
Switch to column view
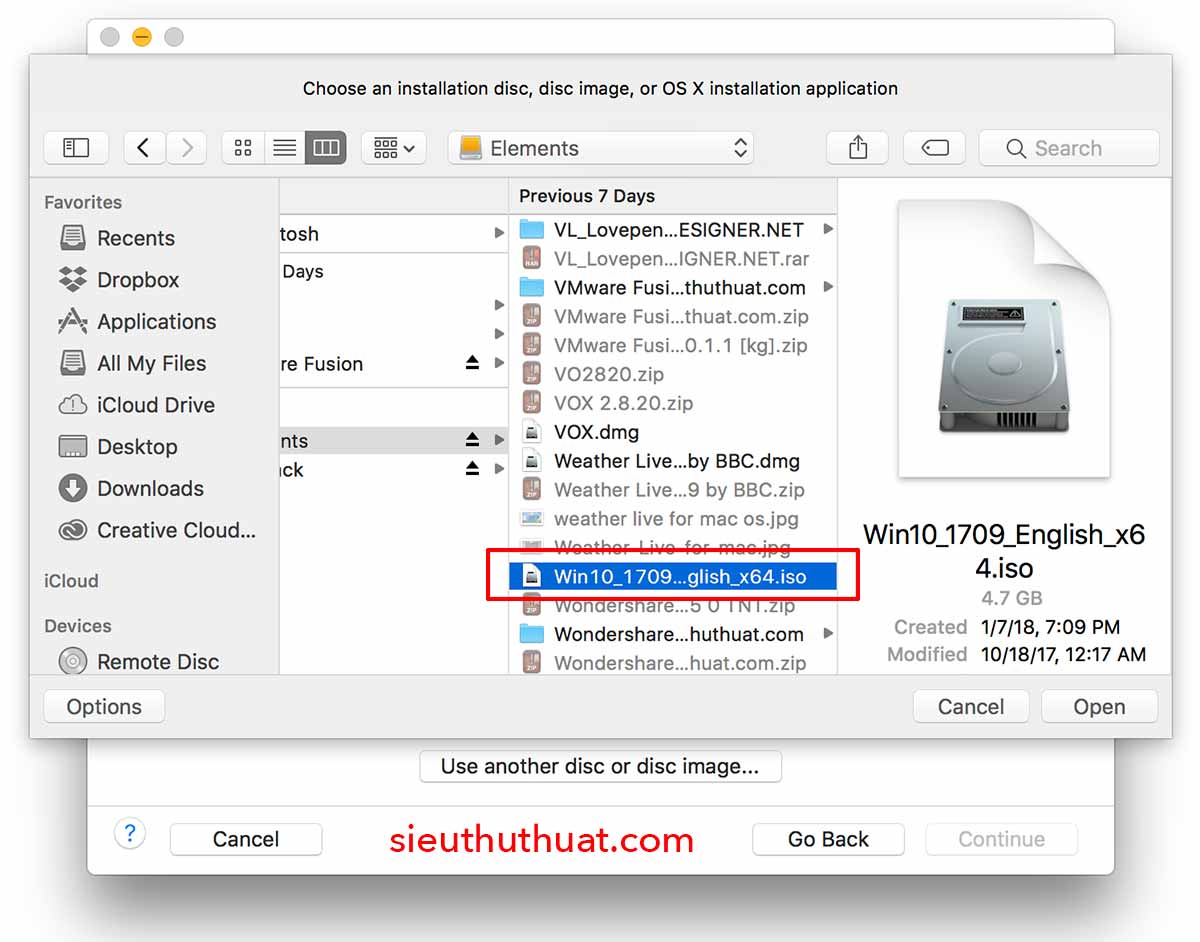pos(326,148)
